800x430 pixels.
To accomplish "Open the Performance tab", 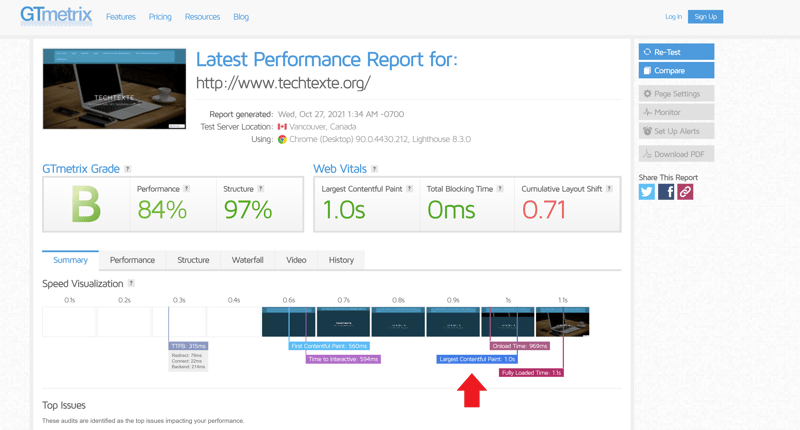I will (x=132, y=260).
